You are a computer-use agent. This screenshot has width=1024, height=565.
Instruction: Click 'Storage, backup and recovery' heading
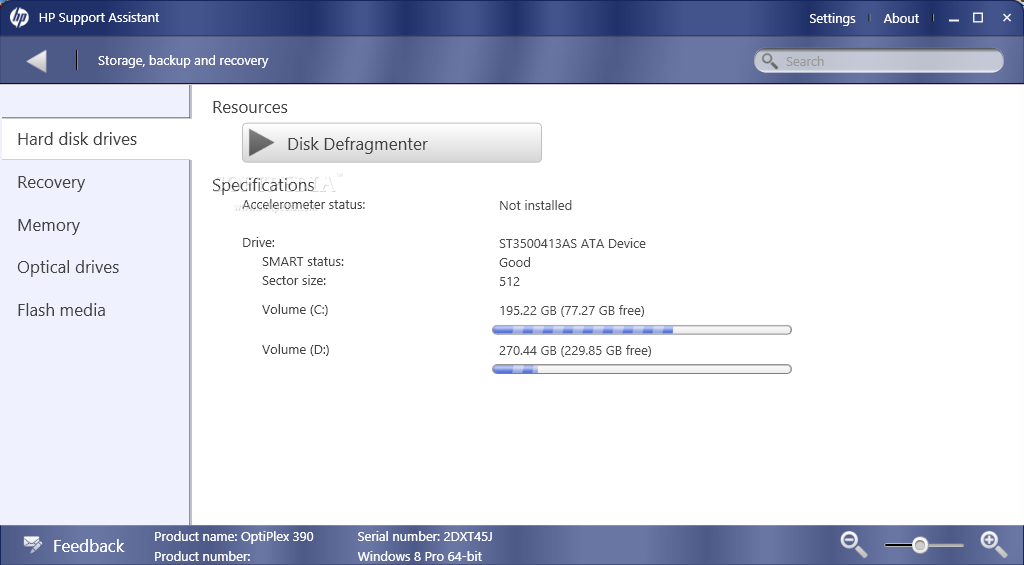(x=183, y=61)
